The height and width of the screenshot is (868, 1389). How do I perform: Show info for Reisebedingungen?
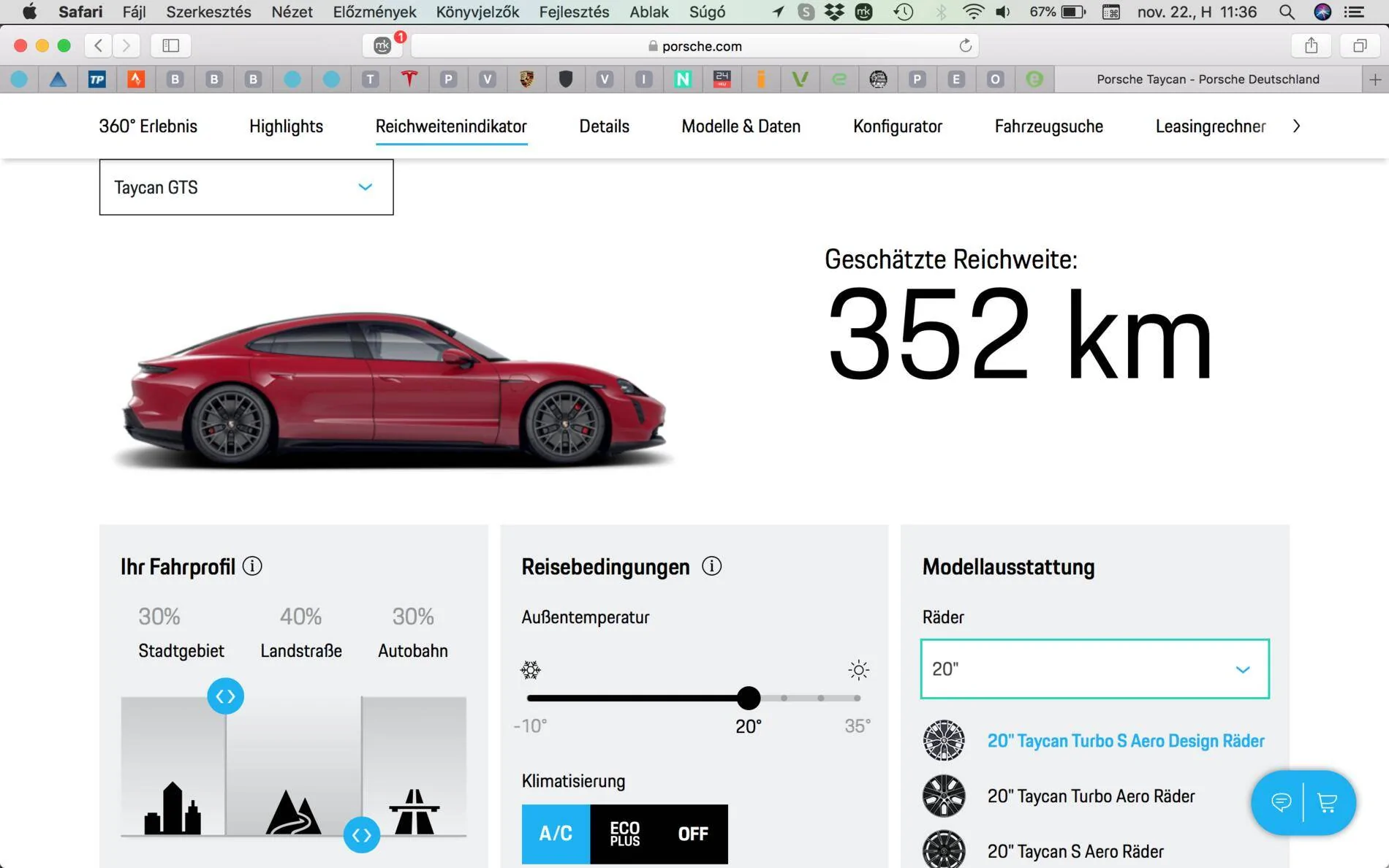[711, 566]
